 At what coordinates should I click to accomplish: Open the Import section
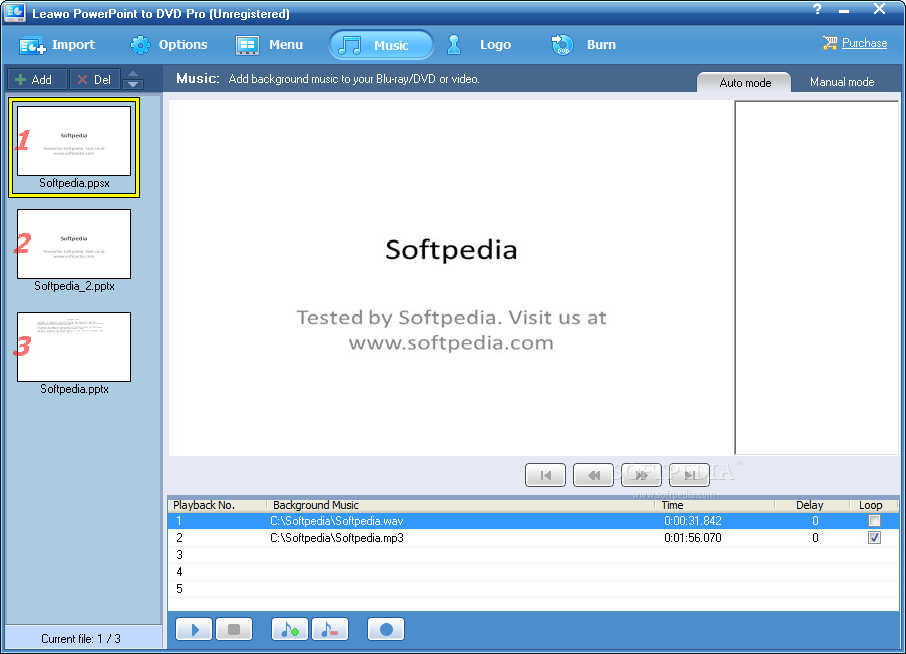pyautogui.click(x=57, y=45)
